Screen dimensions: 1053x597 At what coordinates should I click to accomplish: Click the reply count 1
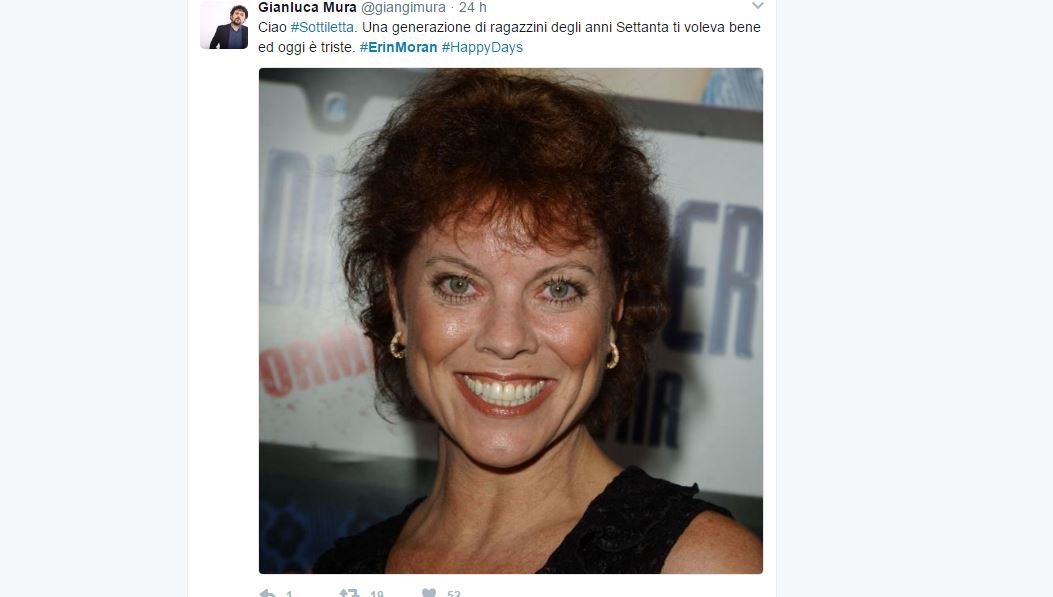pyautogui.click(x=289, y=594)
